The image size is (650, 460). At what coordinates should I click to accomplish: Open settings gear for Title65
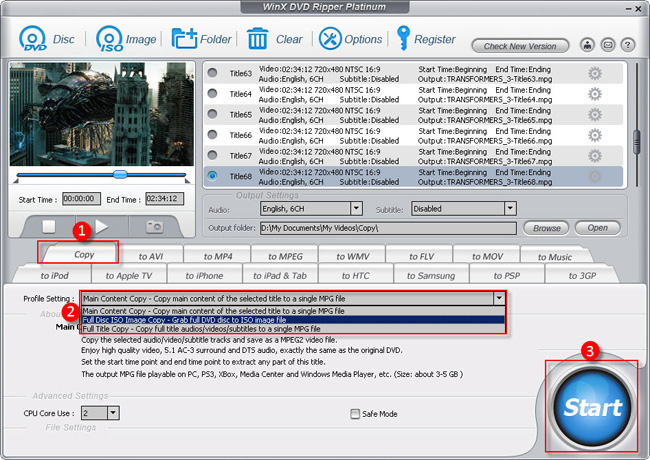click(595, 115)
